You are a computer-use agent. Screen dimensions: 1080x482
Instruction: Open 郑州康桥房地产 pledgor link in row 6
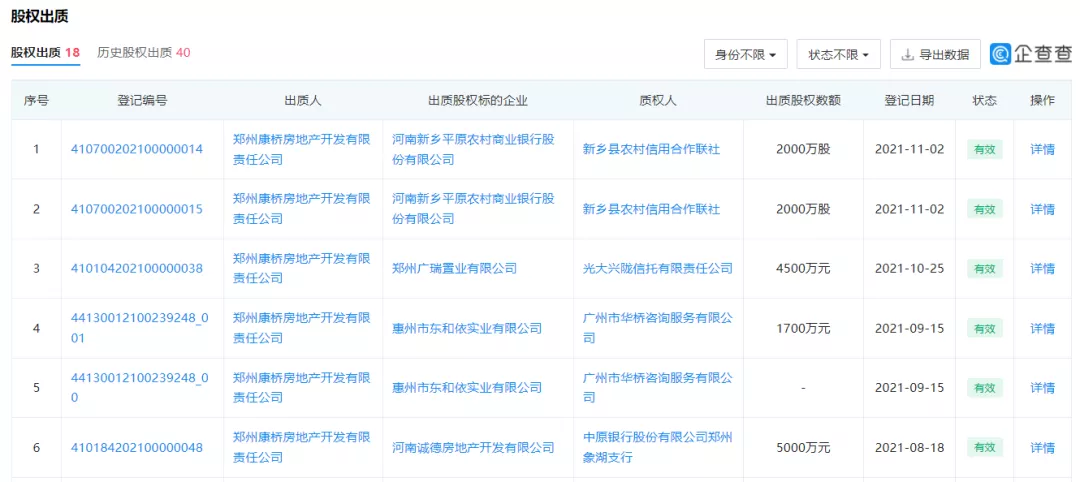(x=302, y=447)
